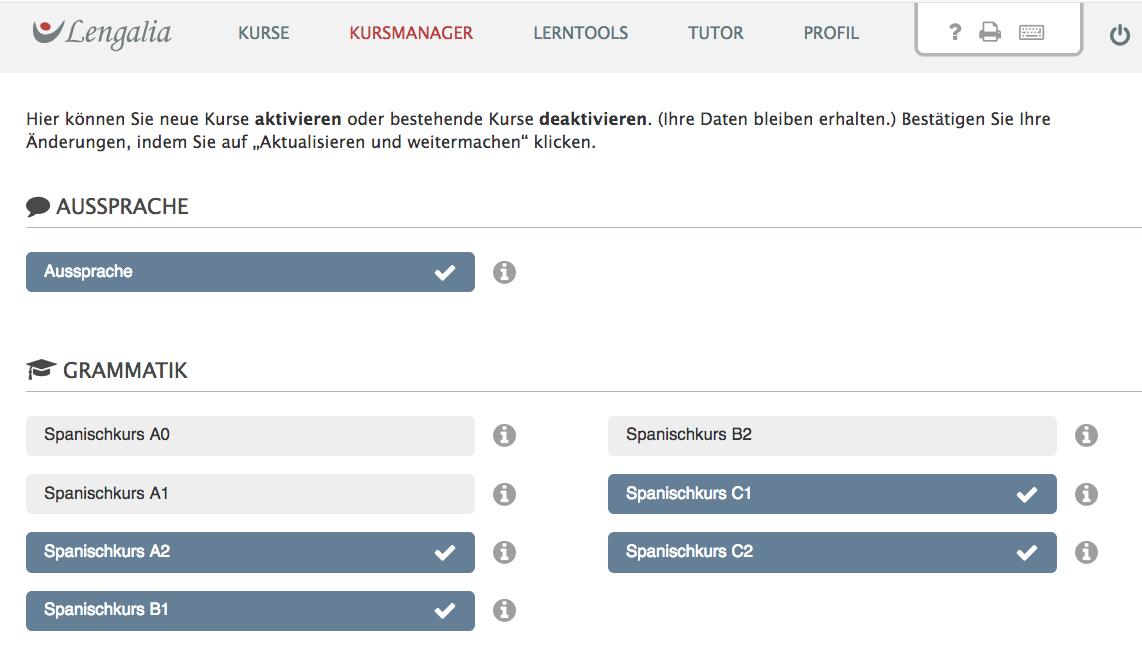Disable the Spanischkurs C1 course

(x=832, y=494)
